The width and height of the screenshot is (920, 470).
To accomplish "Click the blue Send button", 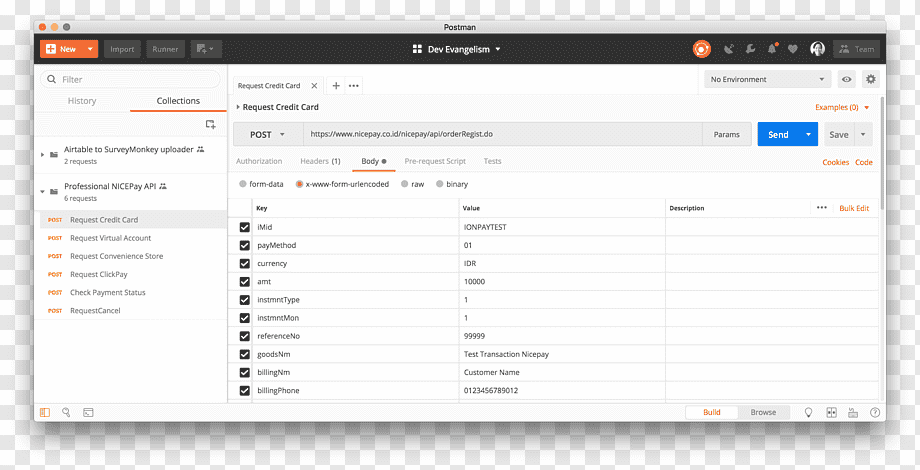I will coord(778,134).
